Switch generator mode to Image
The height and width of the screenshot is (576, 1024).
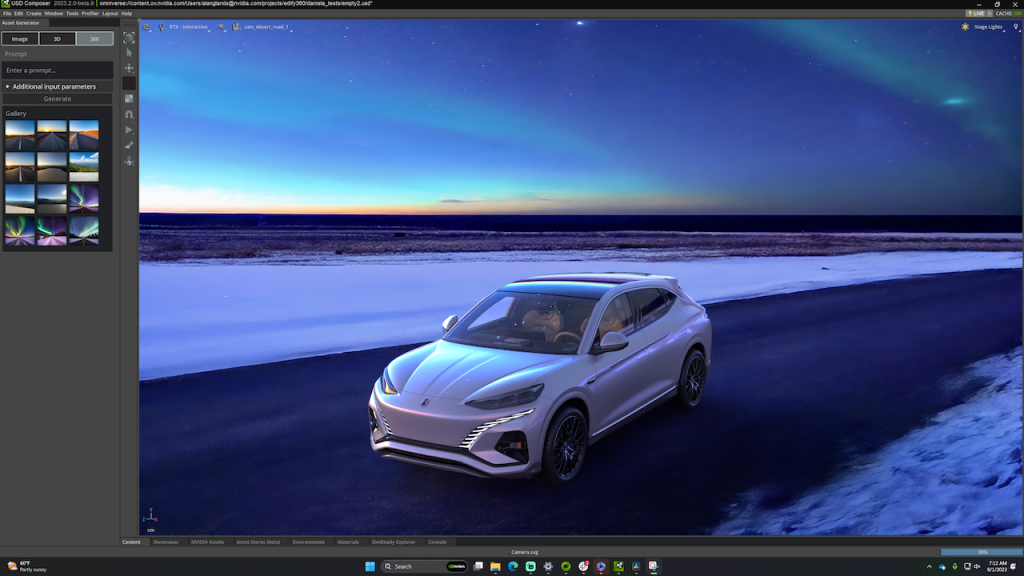[x=20, y=39]
